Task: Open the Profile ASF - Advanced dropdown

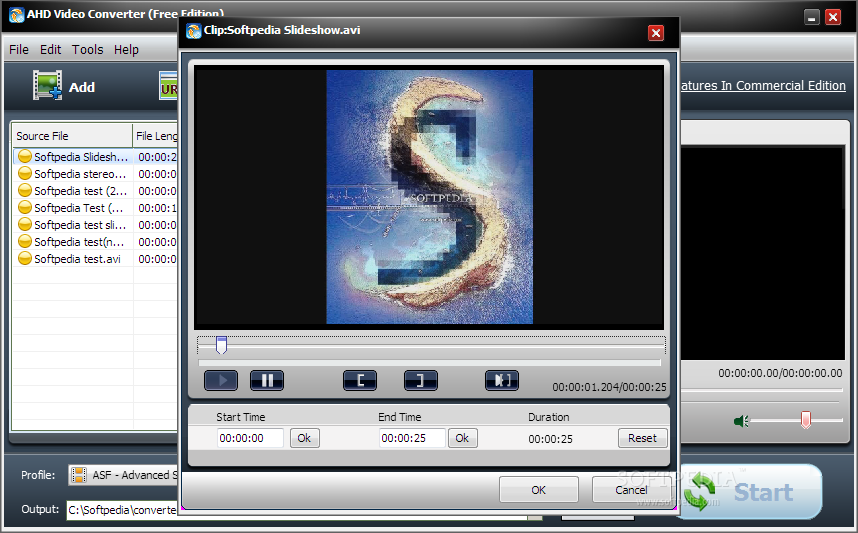Action: coord(124,475)
